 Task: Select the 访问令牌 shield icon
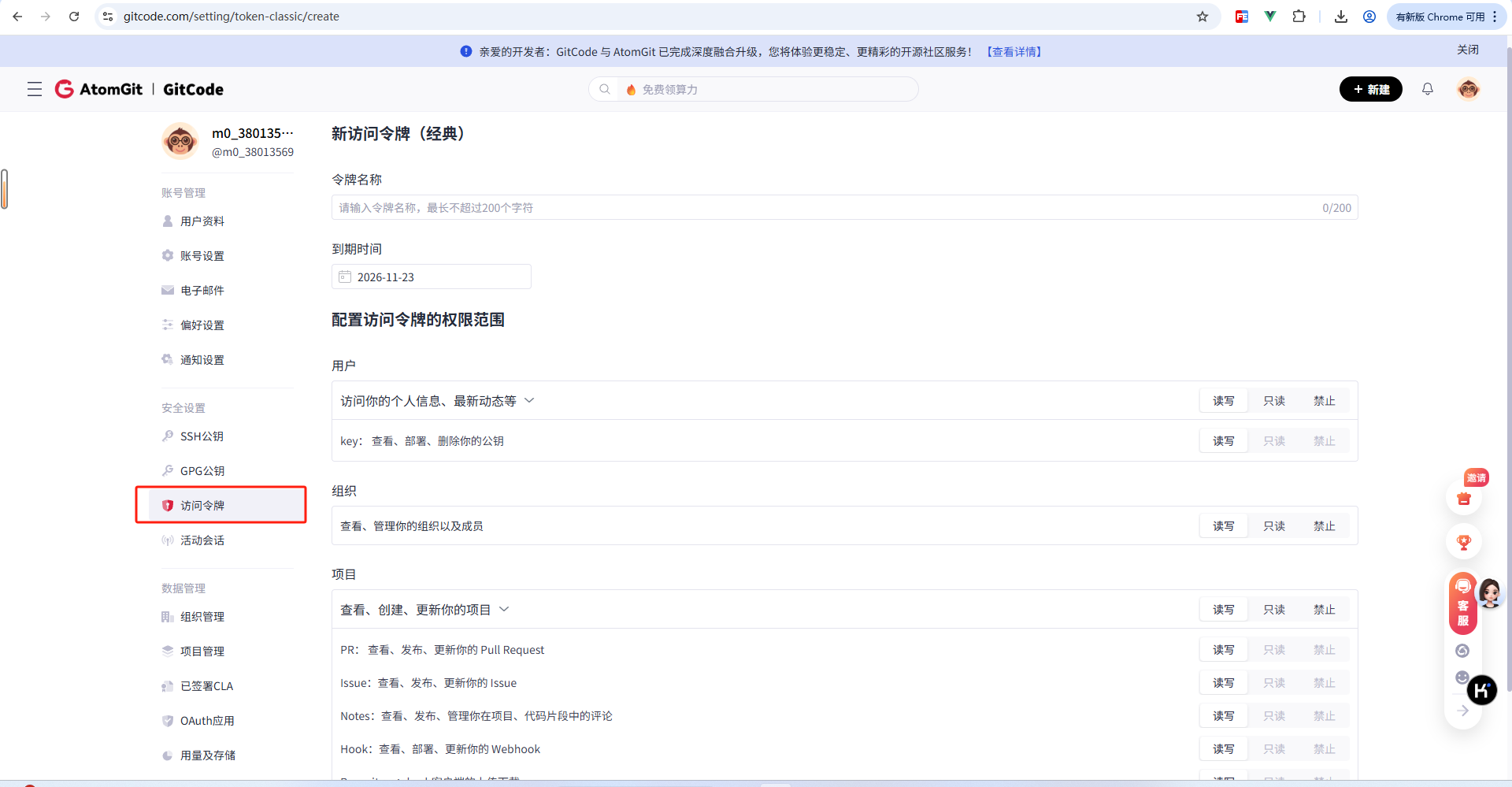pyautogui.click(x=168, y=506)
